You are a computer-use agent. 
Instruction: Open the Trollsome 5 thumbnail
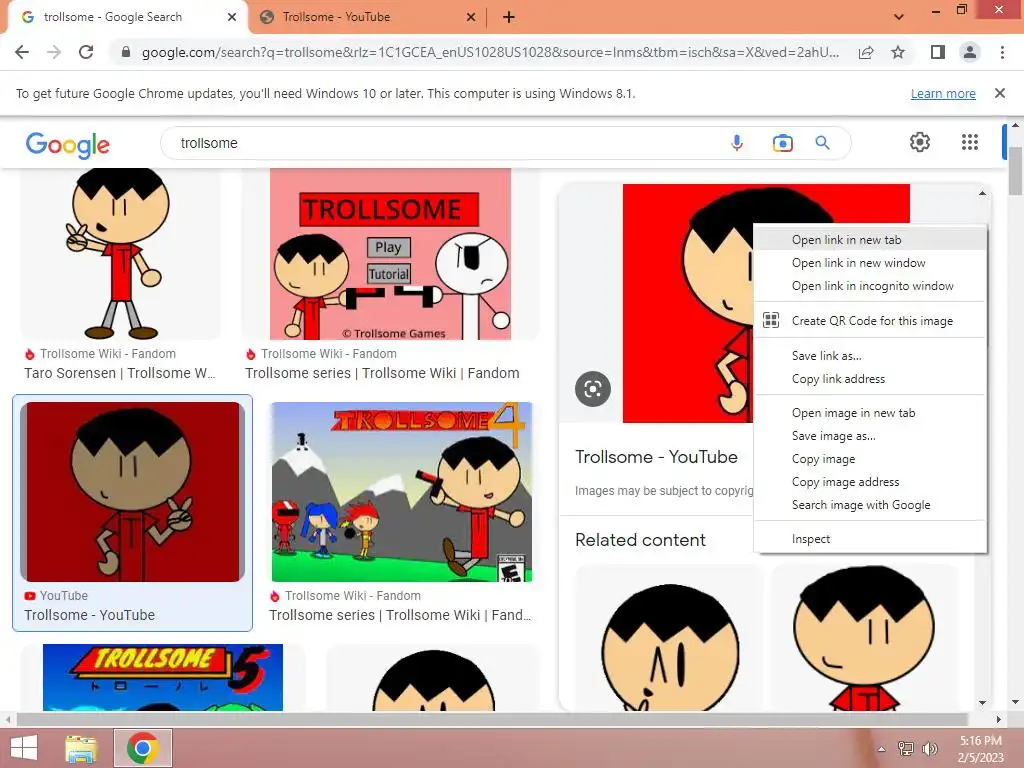[163, 677]
